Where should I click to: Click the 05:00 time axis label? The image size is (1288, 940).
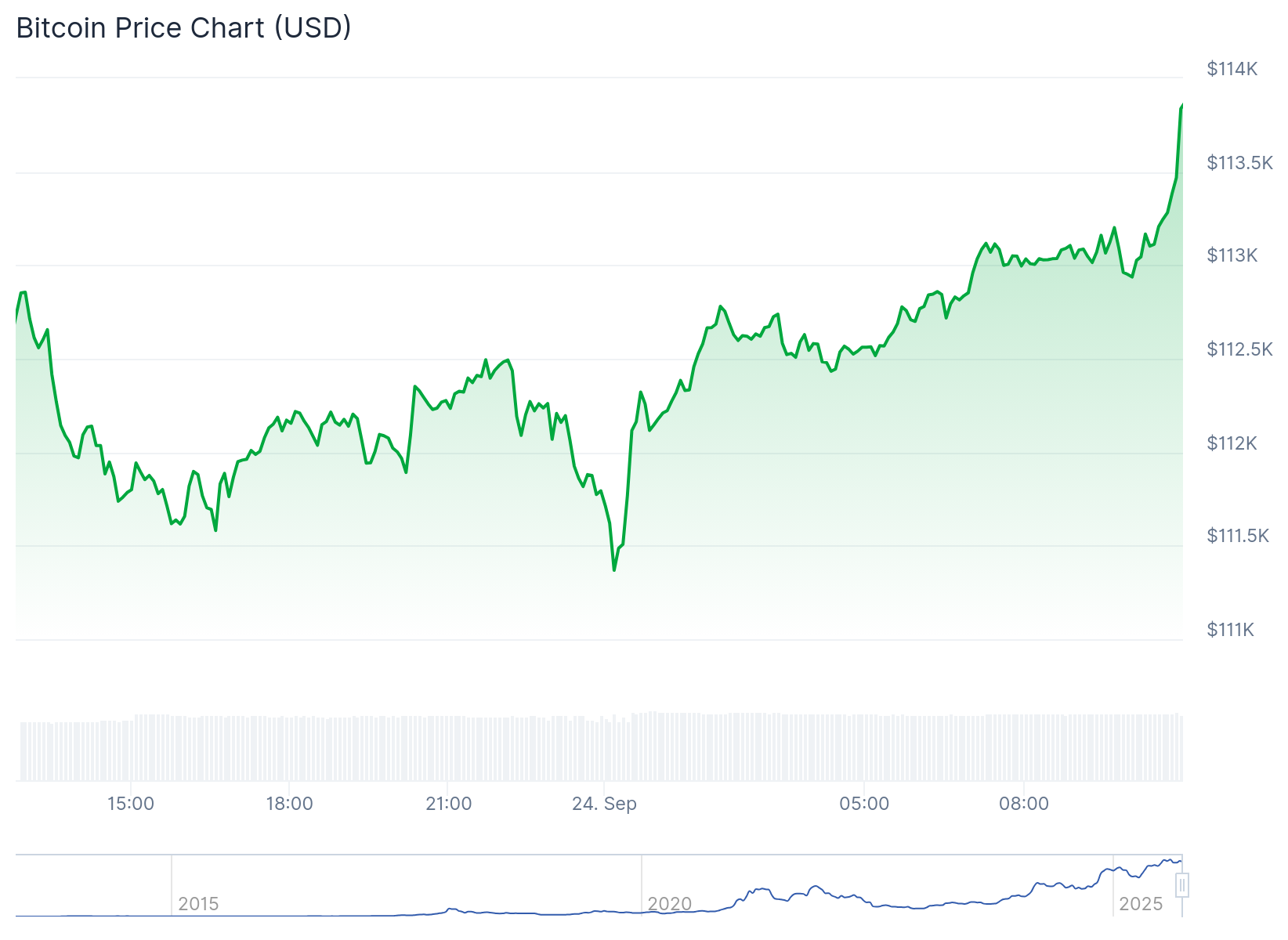point(864,804)
